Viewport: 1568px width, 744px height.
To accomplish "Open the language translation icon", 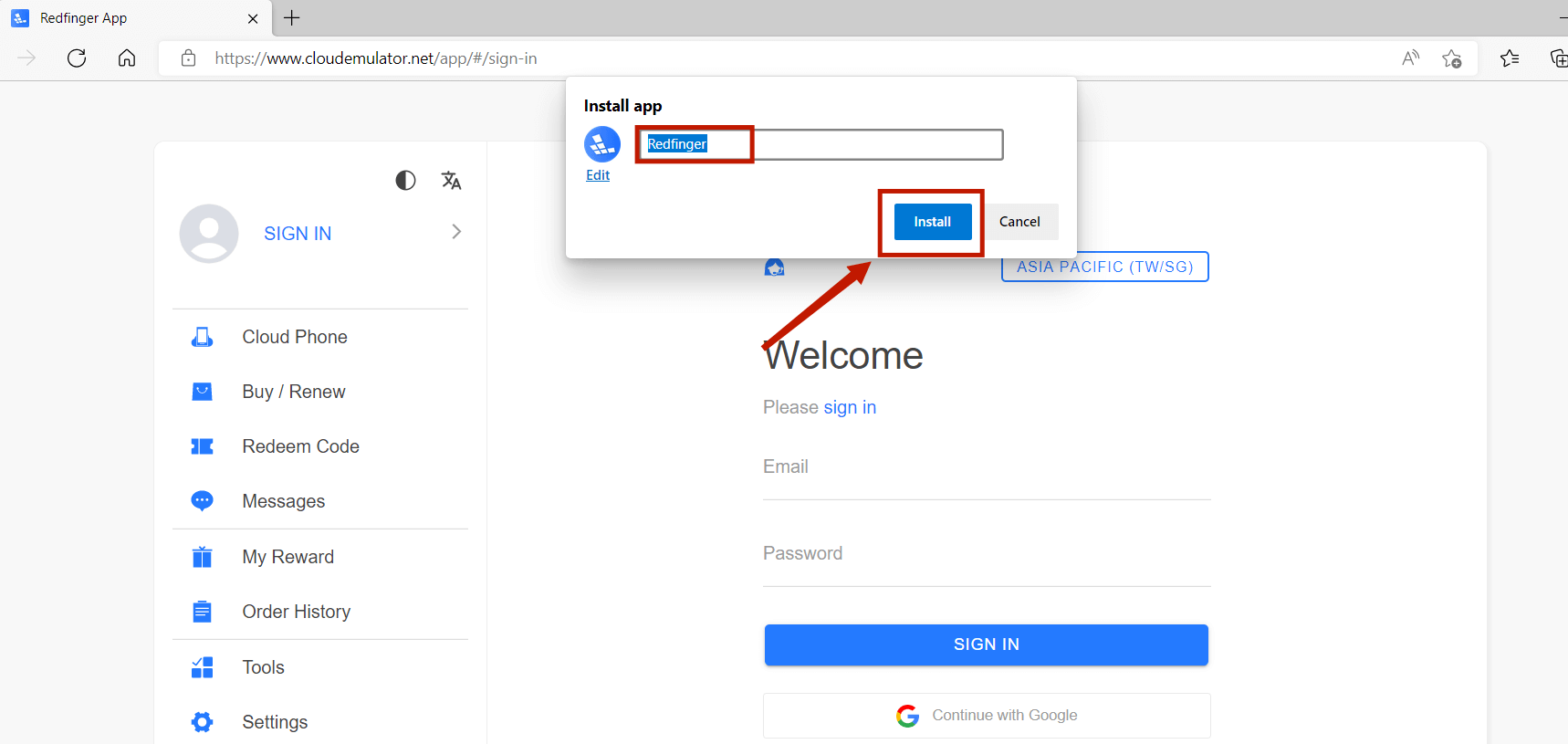I will point(451,181).
